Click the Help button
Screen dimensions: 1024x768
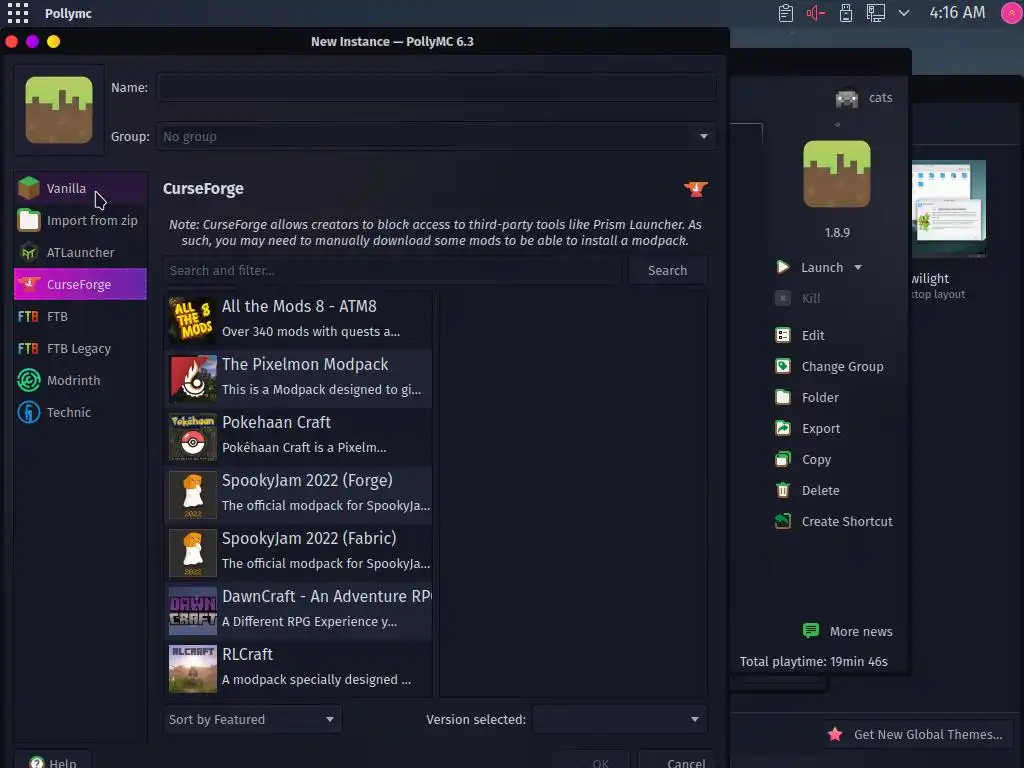(53, 761)
